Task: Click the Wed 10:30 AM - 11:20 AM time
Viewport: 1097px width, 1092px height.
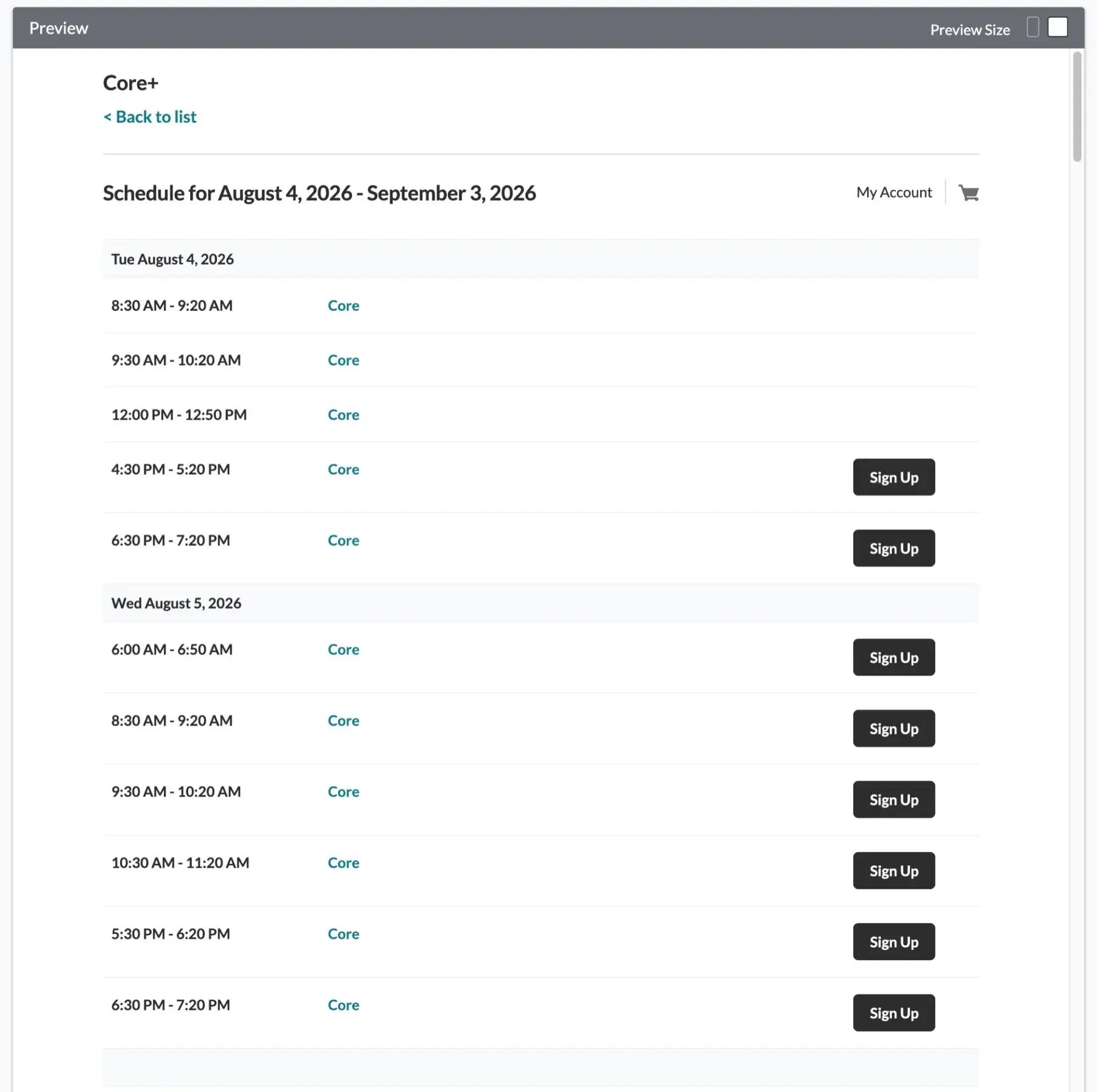Action: pyautogui.click(x=180, y=863)
